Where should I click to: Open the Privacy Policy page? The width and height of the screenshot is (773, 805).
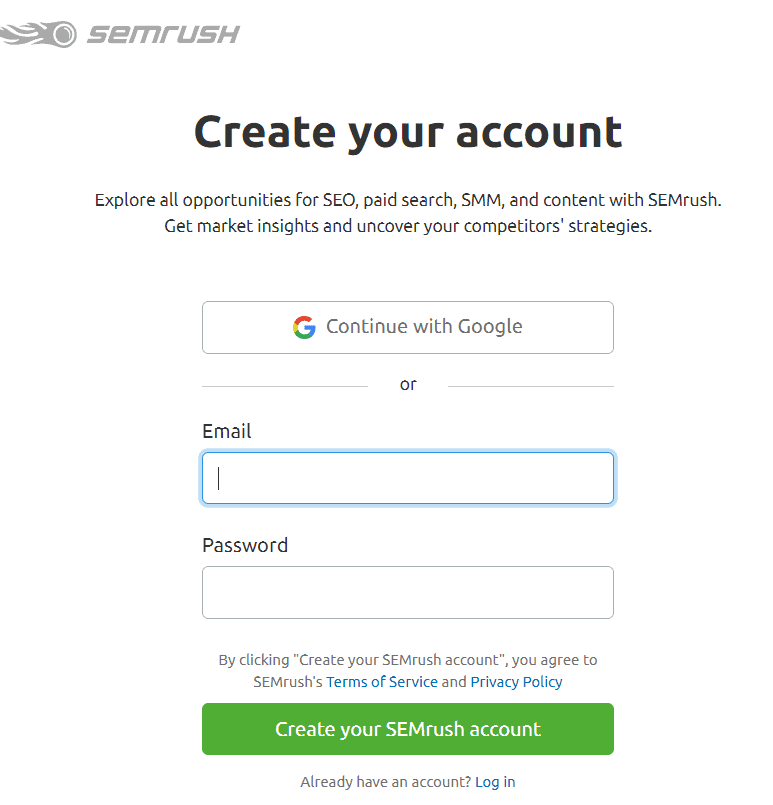point(516,681)
